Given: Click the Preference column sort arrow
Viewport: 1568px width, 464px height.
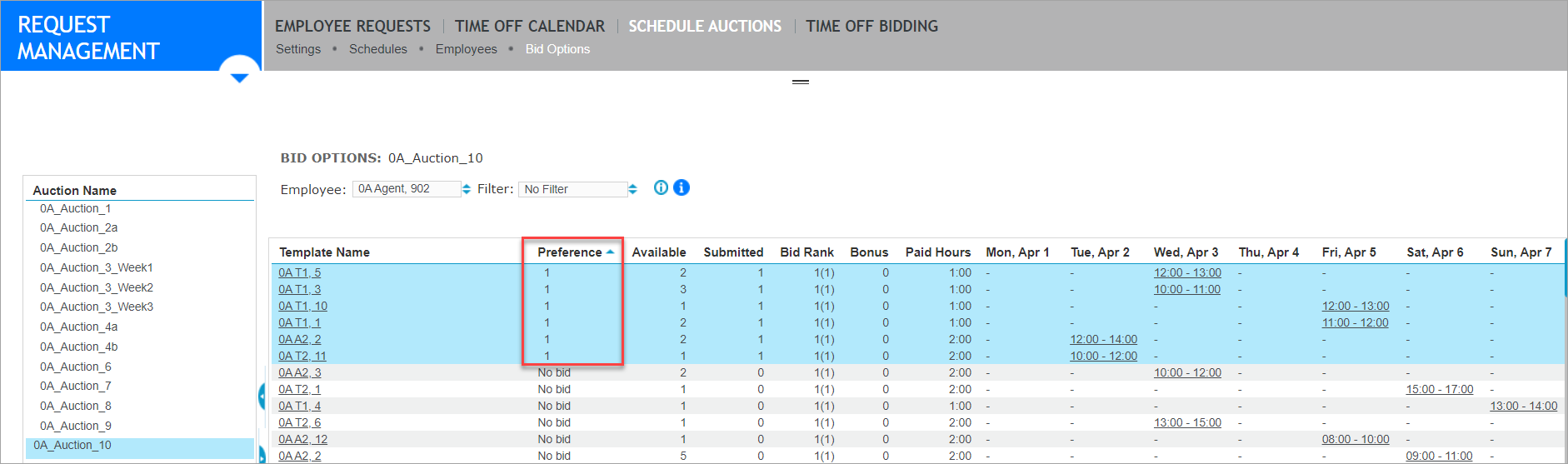Looking at the screenshot, I should pos(610,252).
